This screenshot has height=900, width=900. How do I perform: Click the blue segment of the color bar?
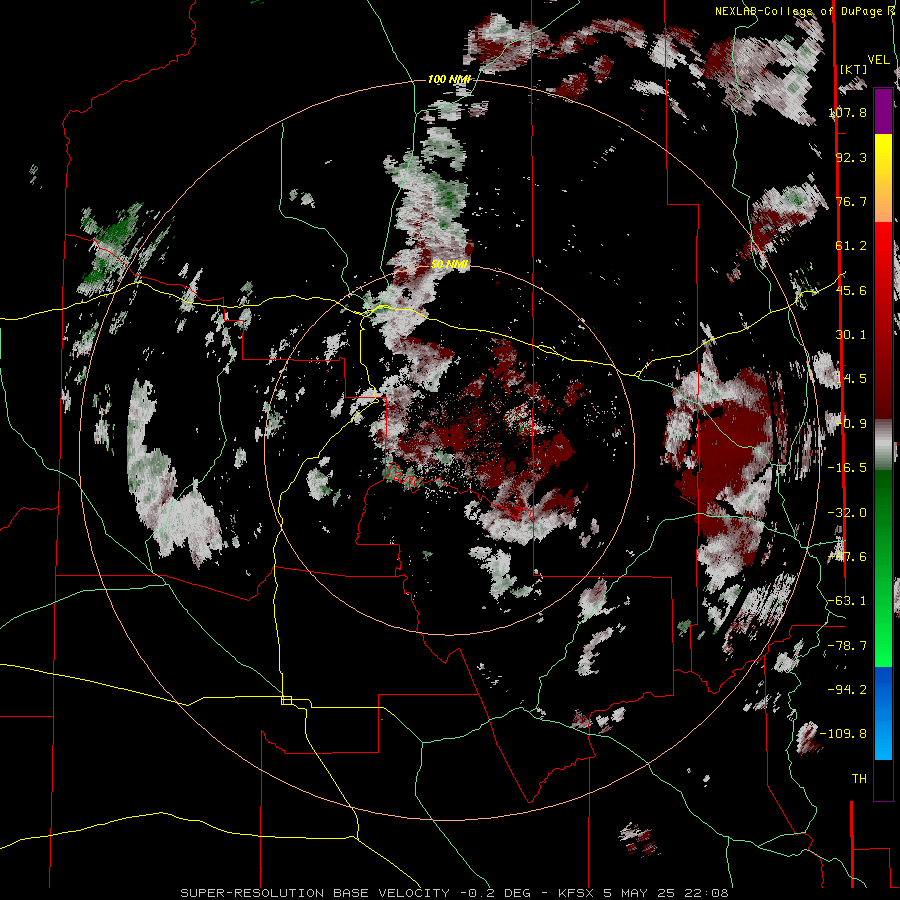click(x=883, y=713)
